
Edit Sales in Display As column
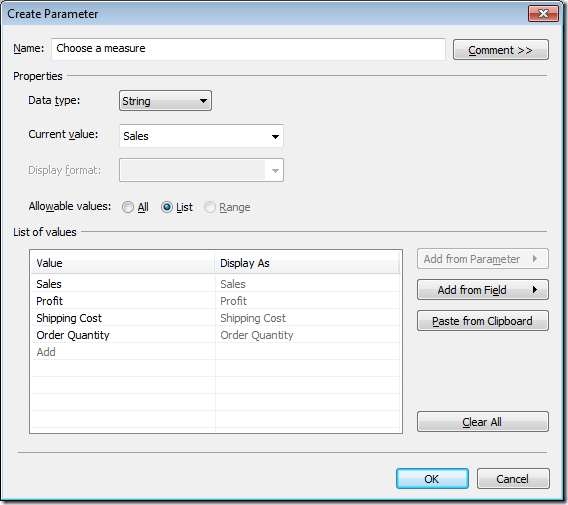pyautogui.click(x=308, y=284)
